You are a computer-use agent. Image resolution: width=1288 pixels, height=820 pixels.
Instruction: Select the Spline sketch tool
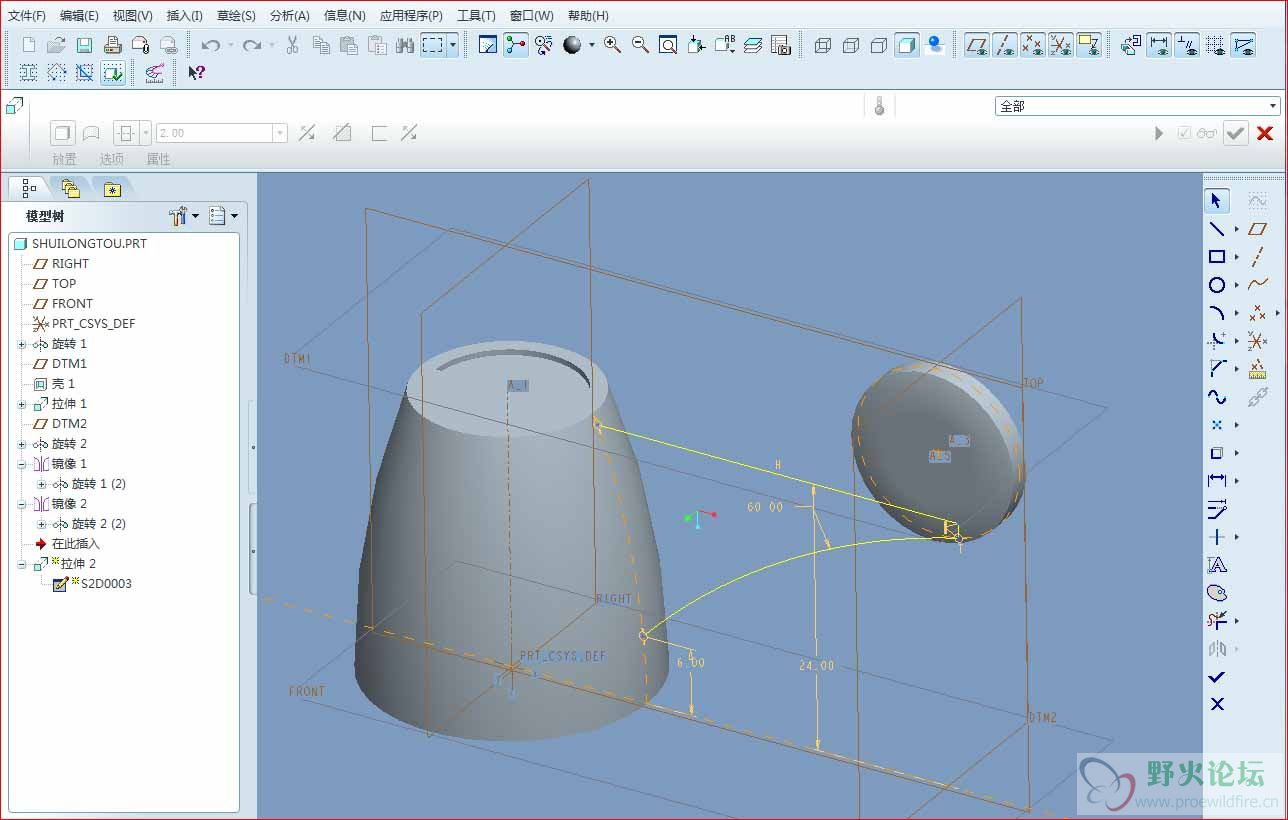[x=1217, y=397]
